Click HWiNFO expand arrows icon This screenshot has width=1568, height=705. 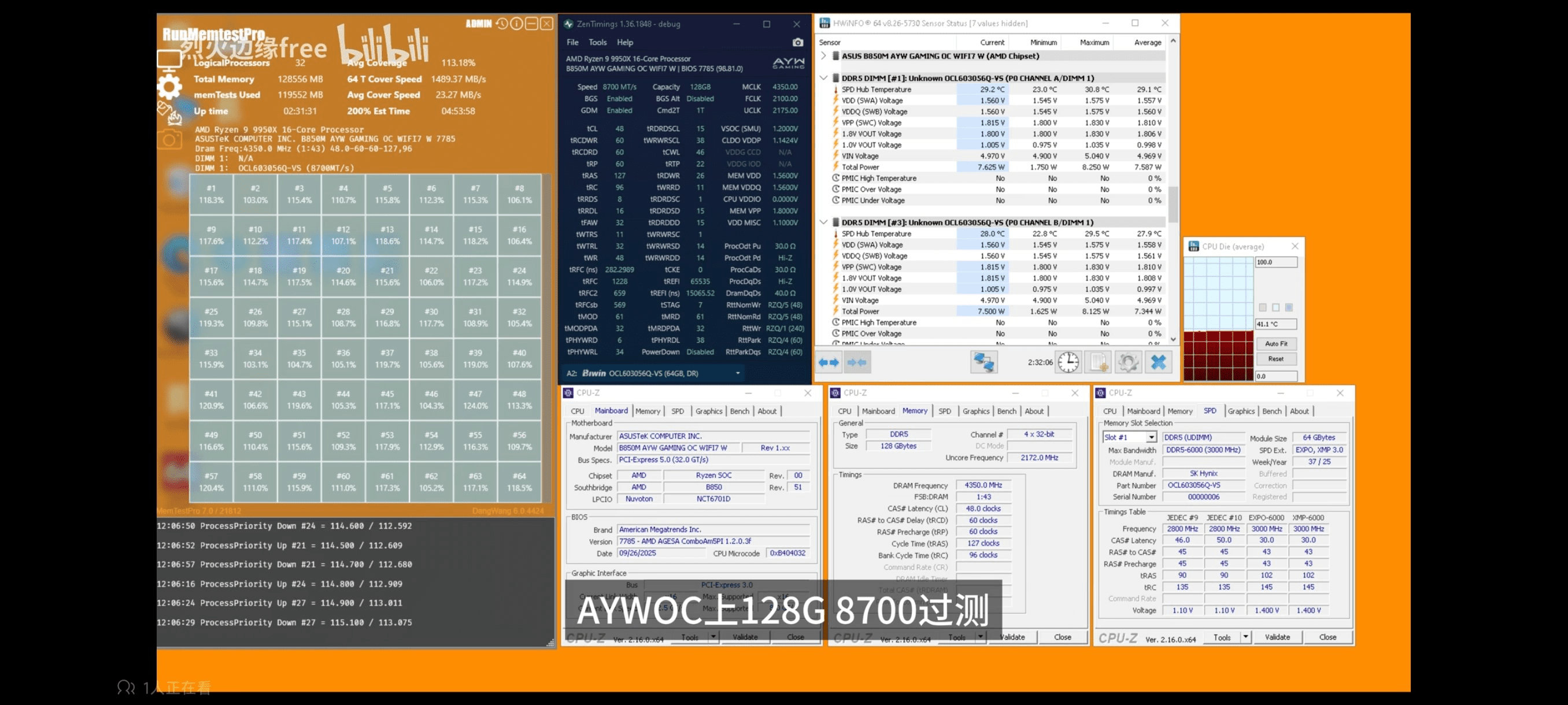pyautogui.click(x=829, y=362)
